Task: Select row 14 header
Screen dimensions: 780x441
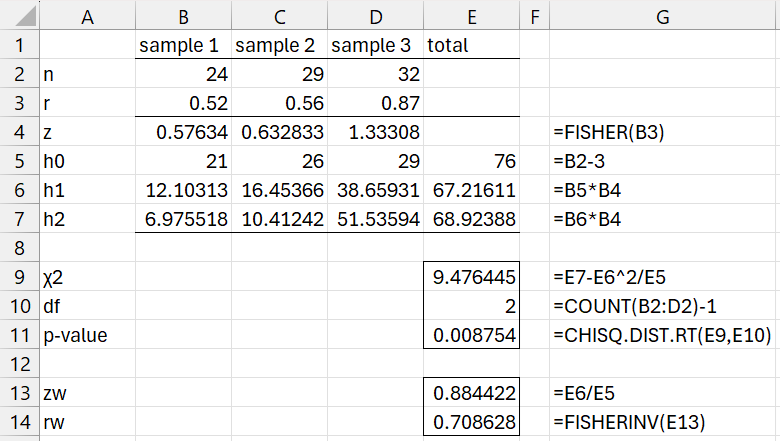Action: [18, 423]
